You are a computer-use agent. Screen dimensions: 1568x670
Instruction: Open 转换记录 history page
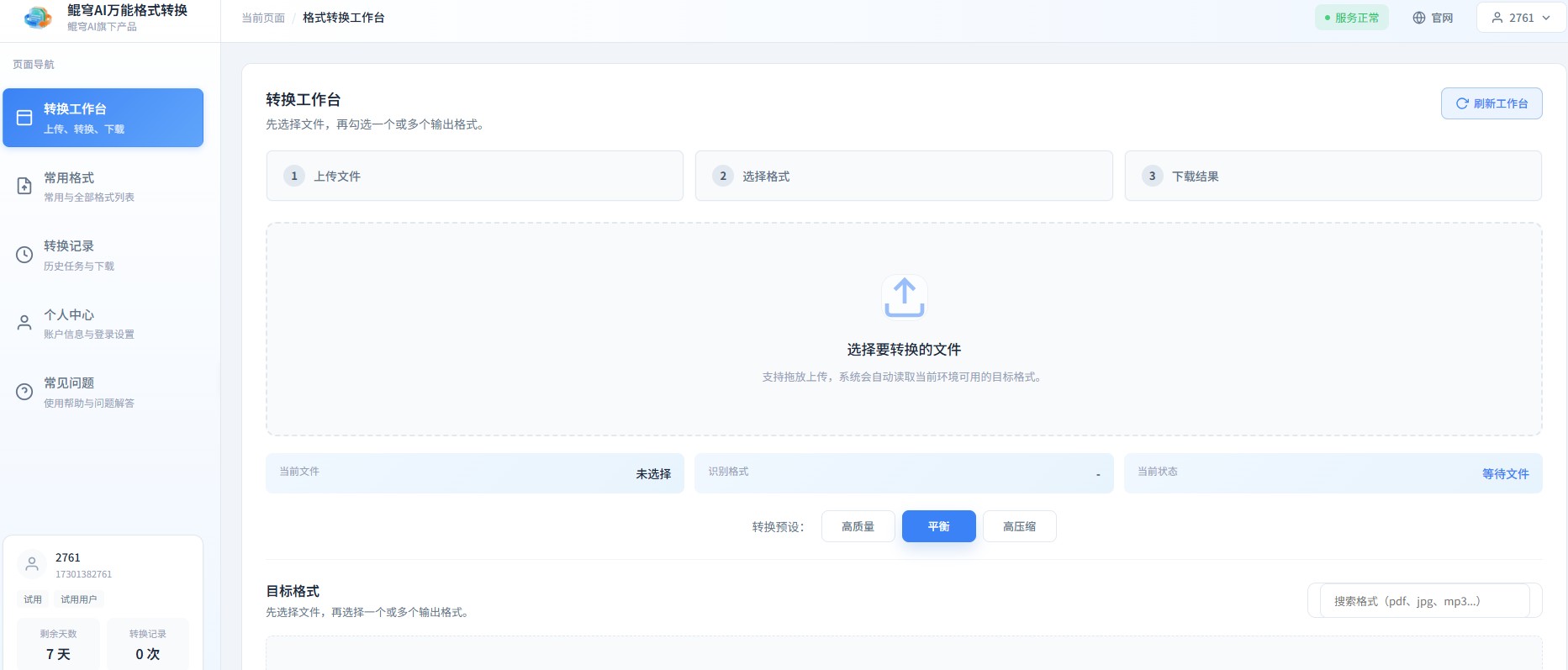pos(103,255)
